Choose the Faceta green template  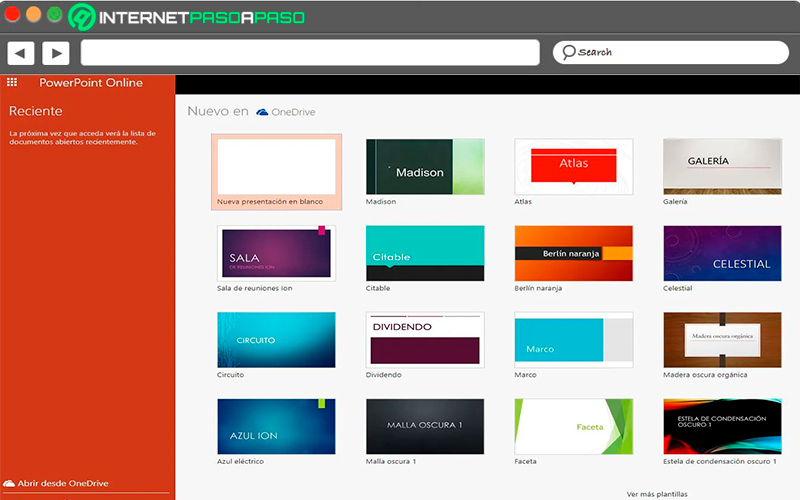(574, 427)
